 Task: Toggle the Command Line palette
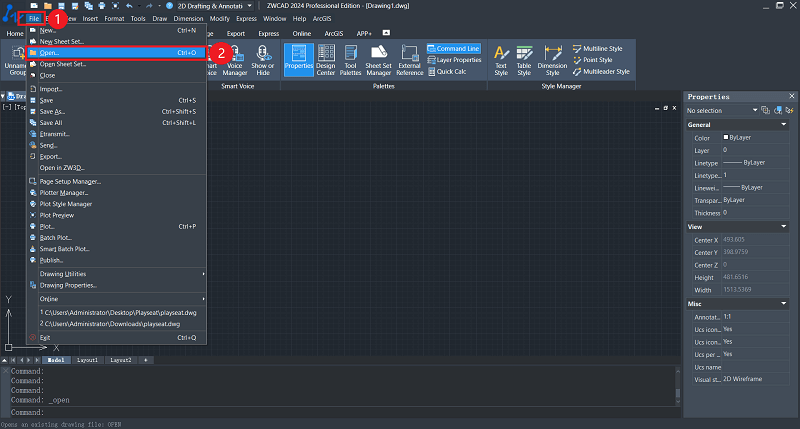453,48
